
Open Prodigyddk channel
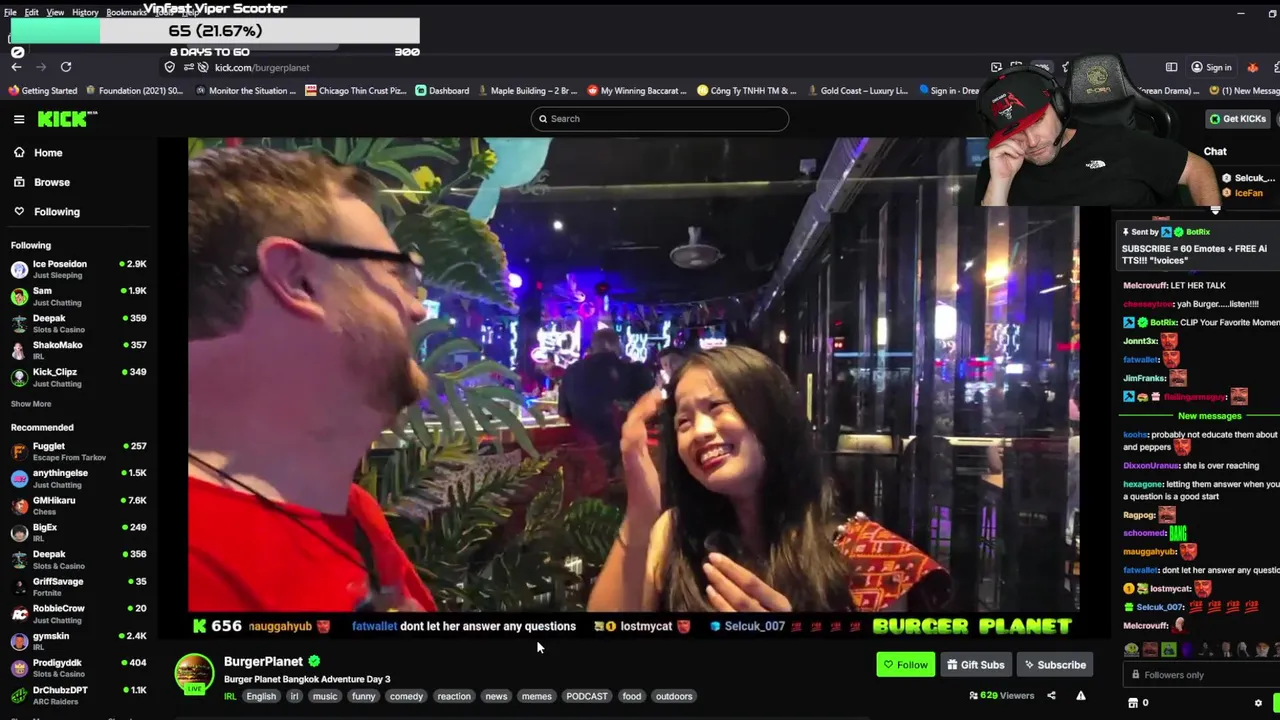tap(78, 667)
